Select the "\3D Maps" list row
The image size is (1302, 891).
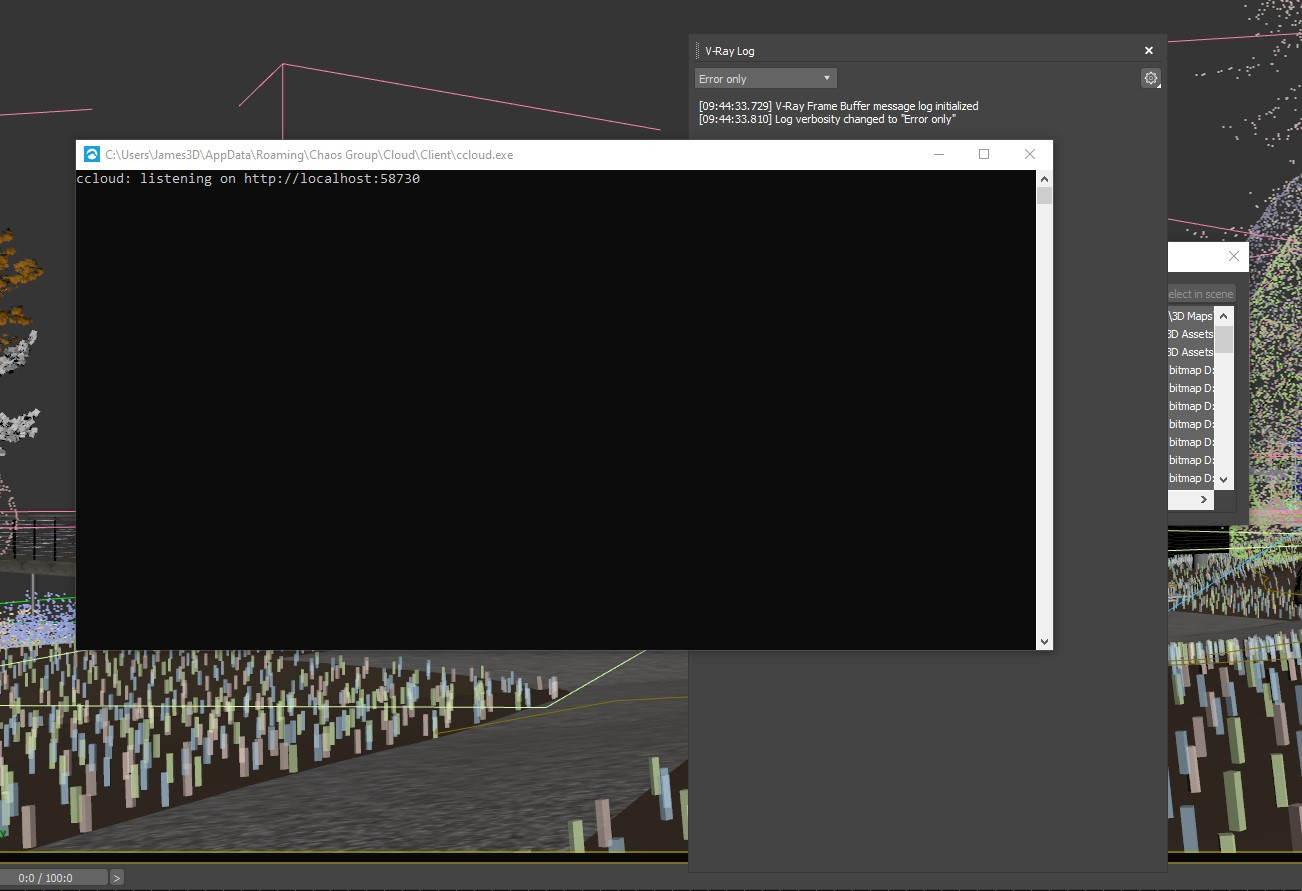1191,316
